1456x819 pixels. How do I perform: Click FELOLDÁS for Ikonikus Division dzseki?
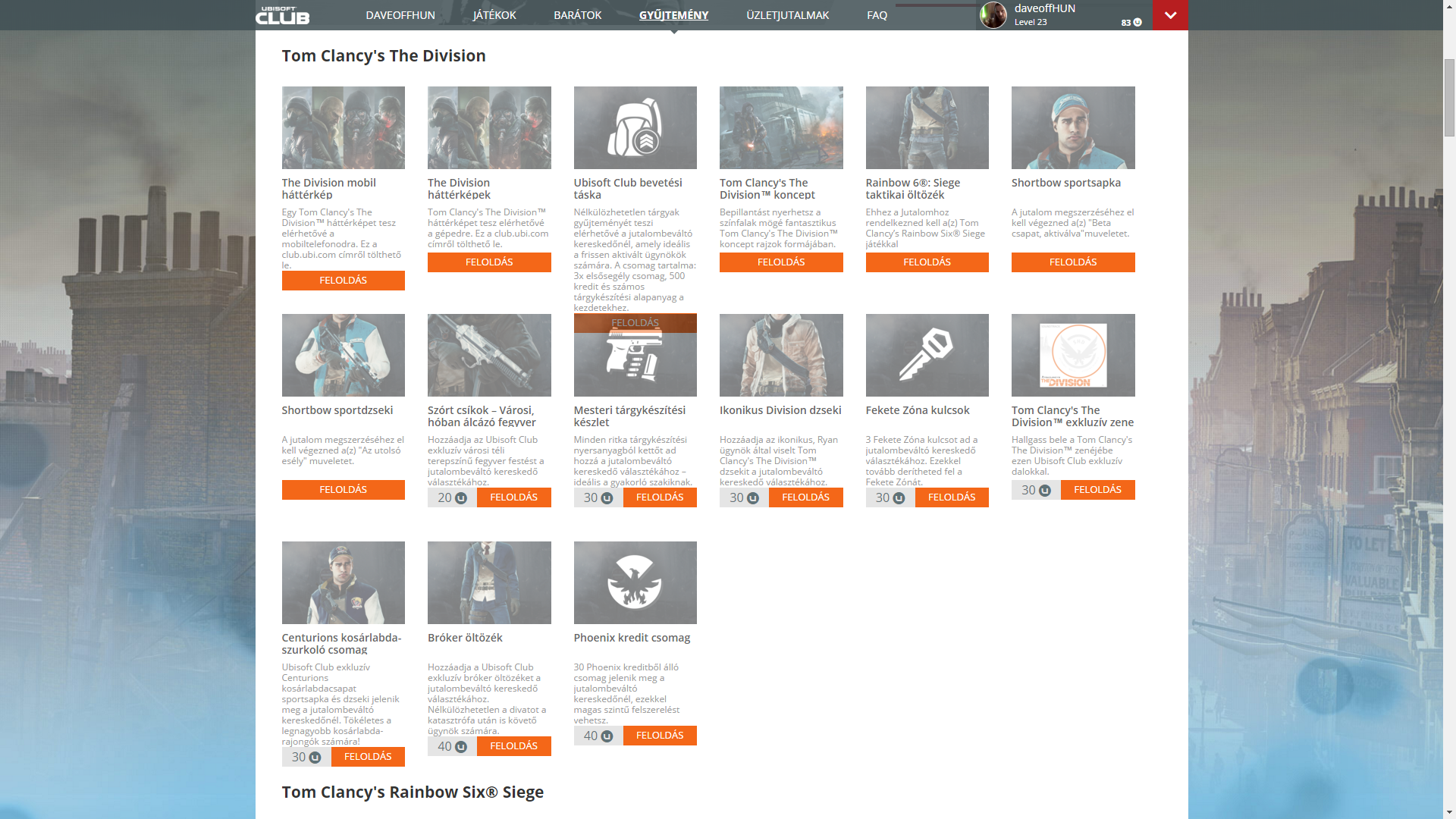(806, 497)
